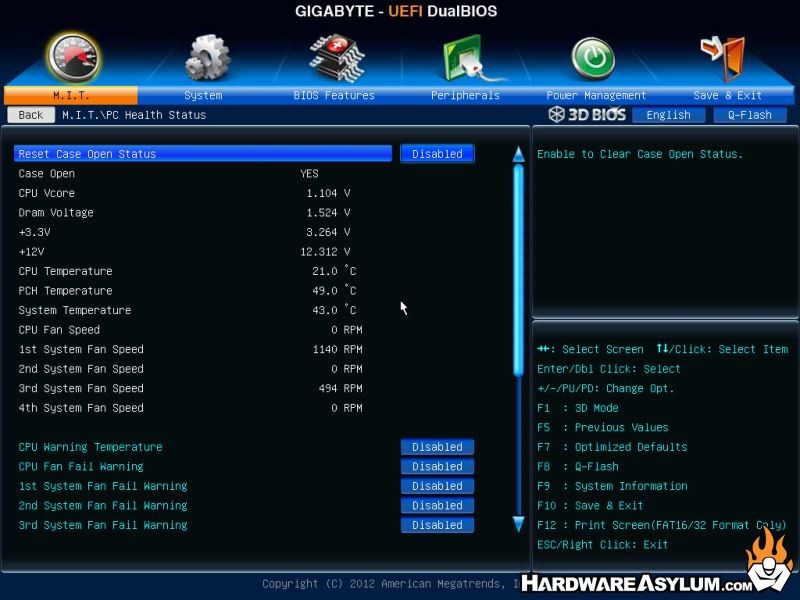Viewport: 800px width, 600px height.
Task: Click the +3.3V reading 3.264 V
Action: [328, 232]
